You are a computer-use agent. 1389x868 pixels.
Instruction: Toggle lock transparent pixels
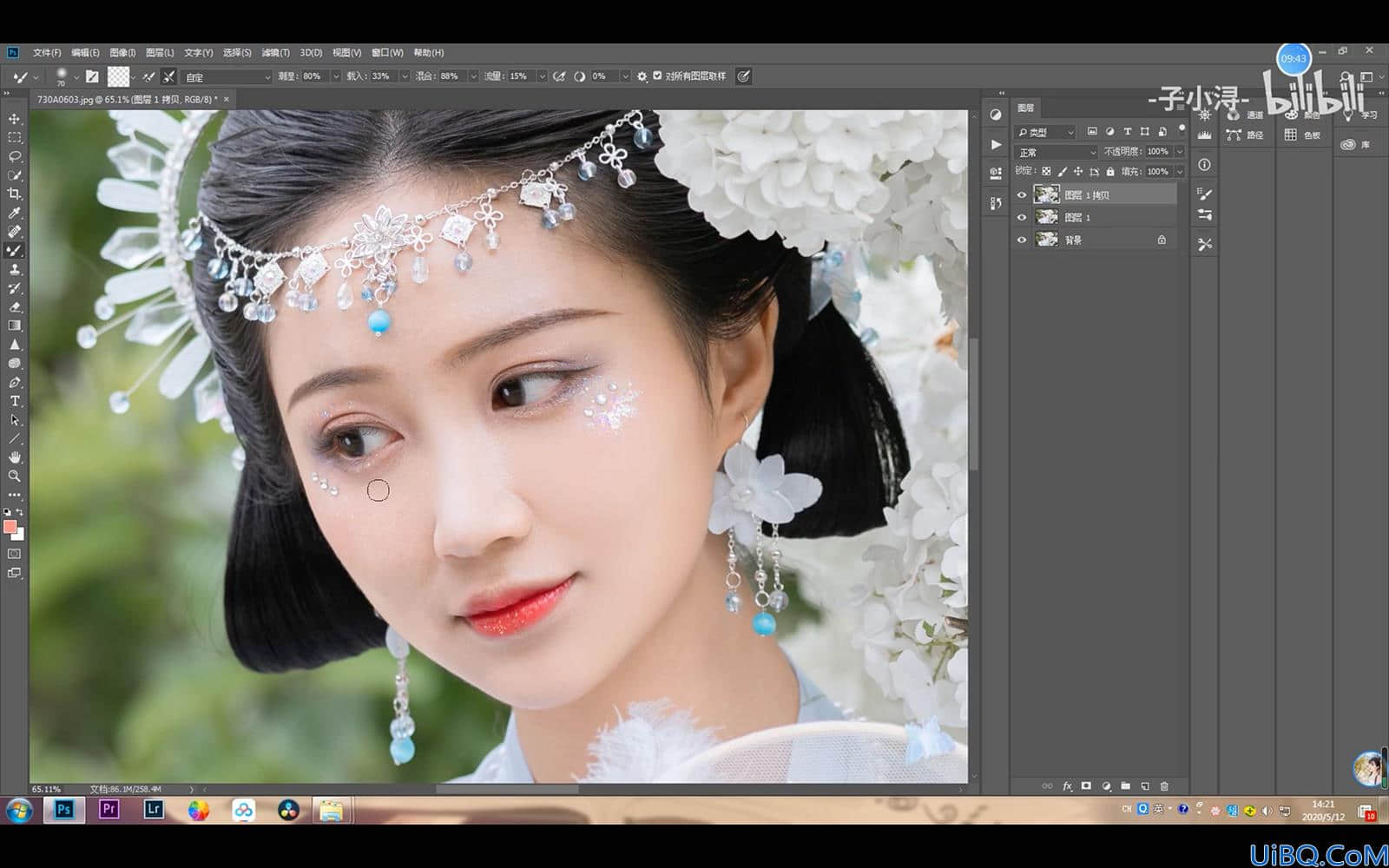click(x=1046, y=172)
